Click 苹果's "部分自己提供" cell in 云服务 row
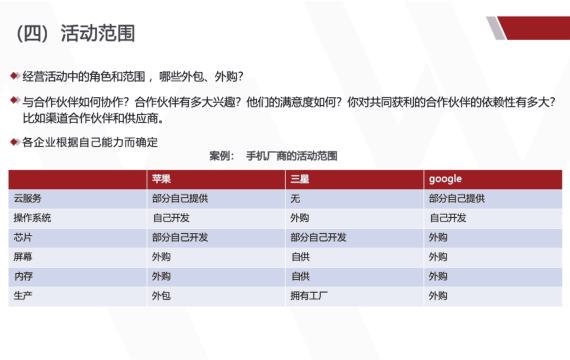 point(216,199)
